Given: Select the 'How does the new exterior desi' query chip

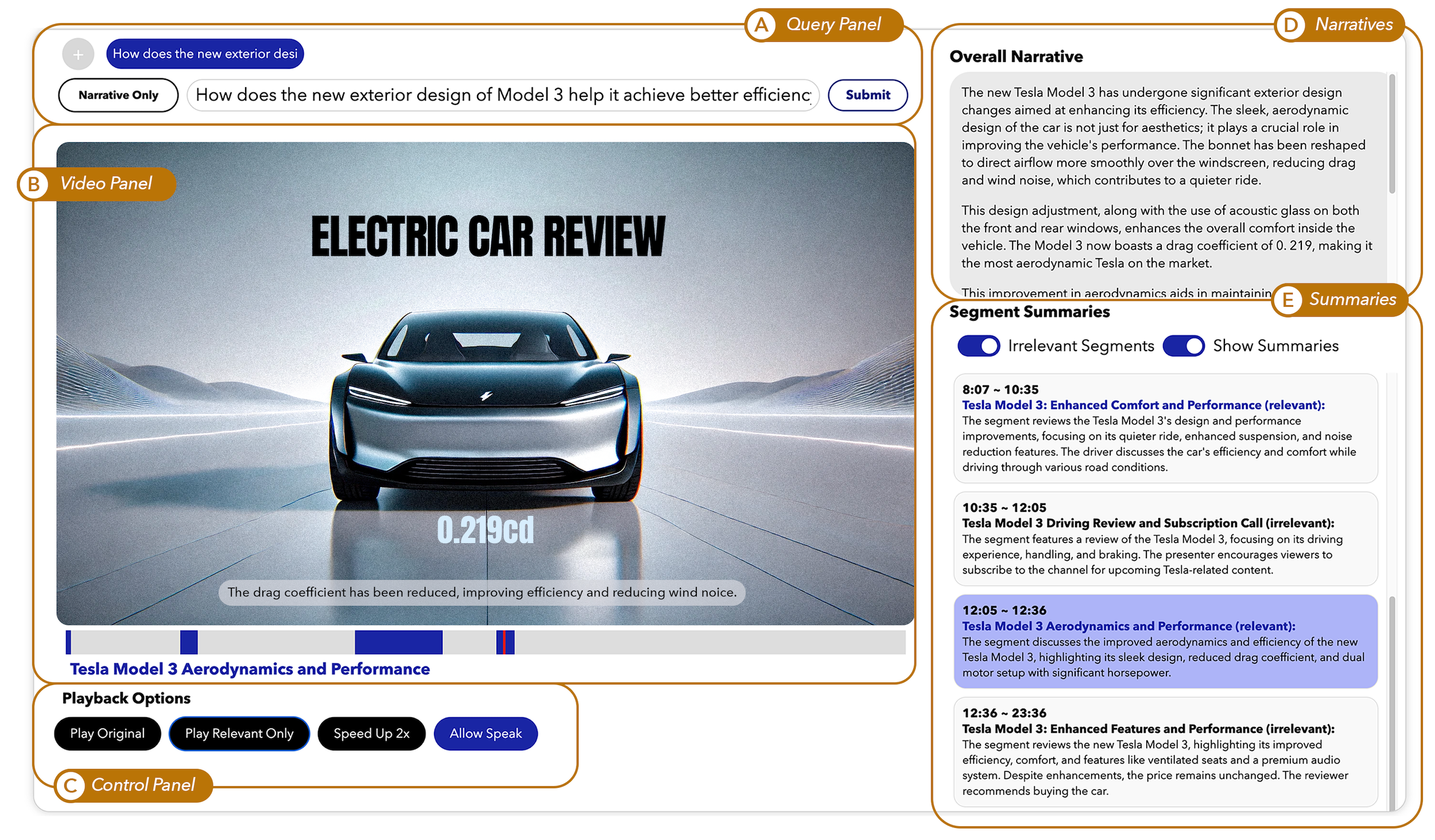Looking at the screenshot, I should pos(205,54).
